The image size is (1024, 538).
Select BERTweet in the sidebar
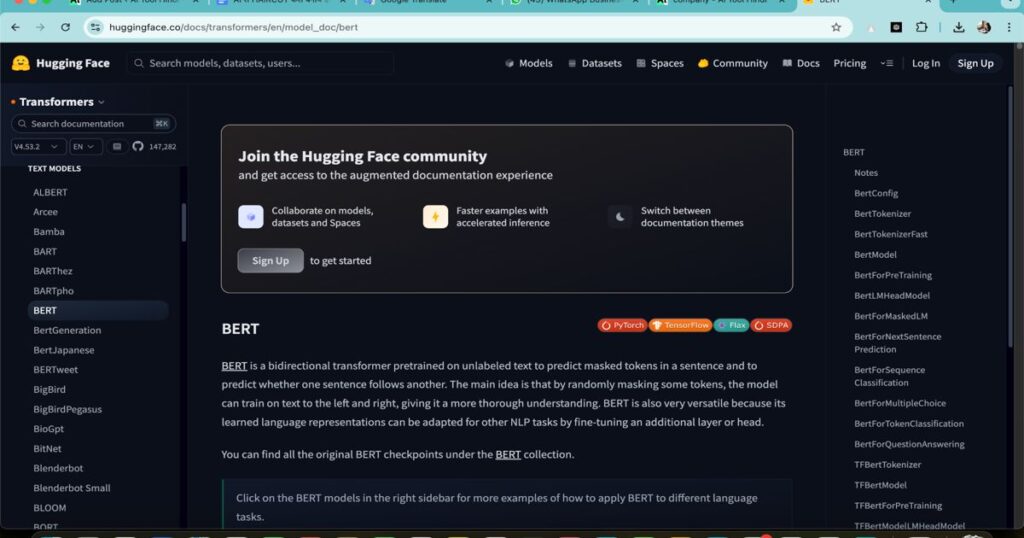(56, 370)
